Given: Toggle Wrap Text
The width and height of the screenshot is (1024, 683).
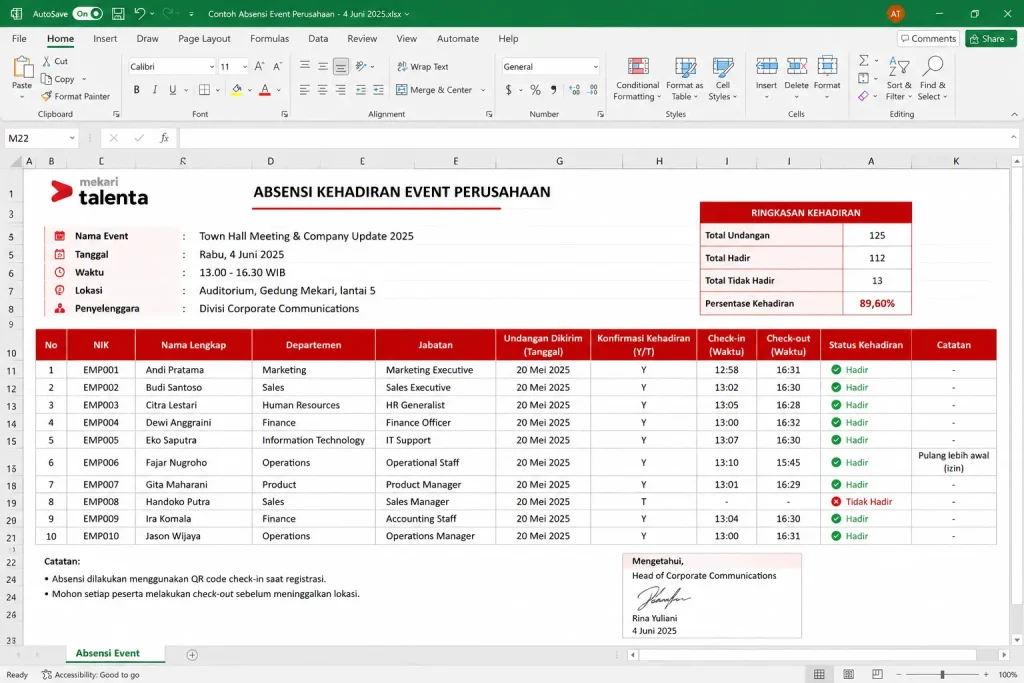Looking at the screenshot, I should point(423,67).
